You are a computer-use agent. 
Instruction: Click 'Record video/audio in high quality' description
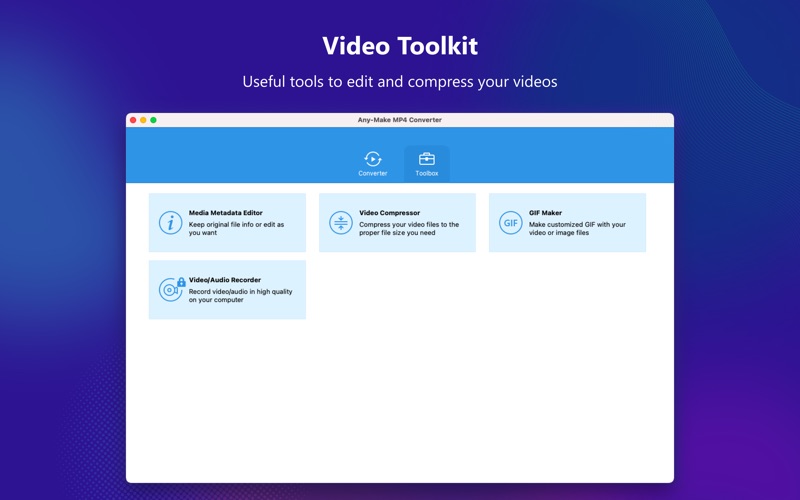click(240, 296)
